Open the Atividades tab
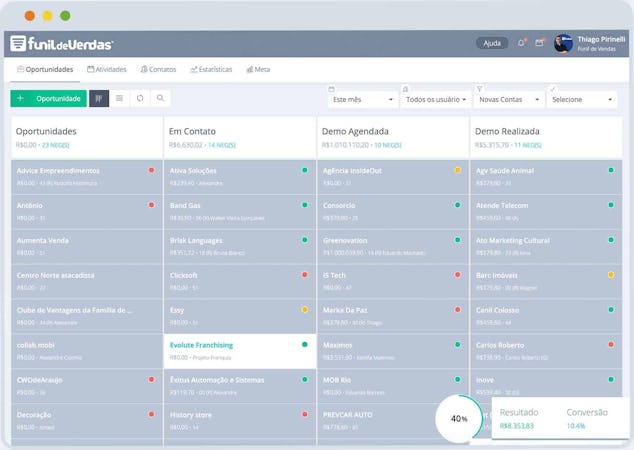 click(107, 70)
